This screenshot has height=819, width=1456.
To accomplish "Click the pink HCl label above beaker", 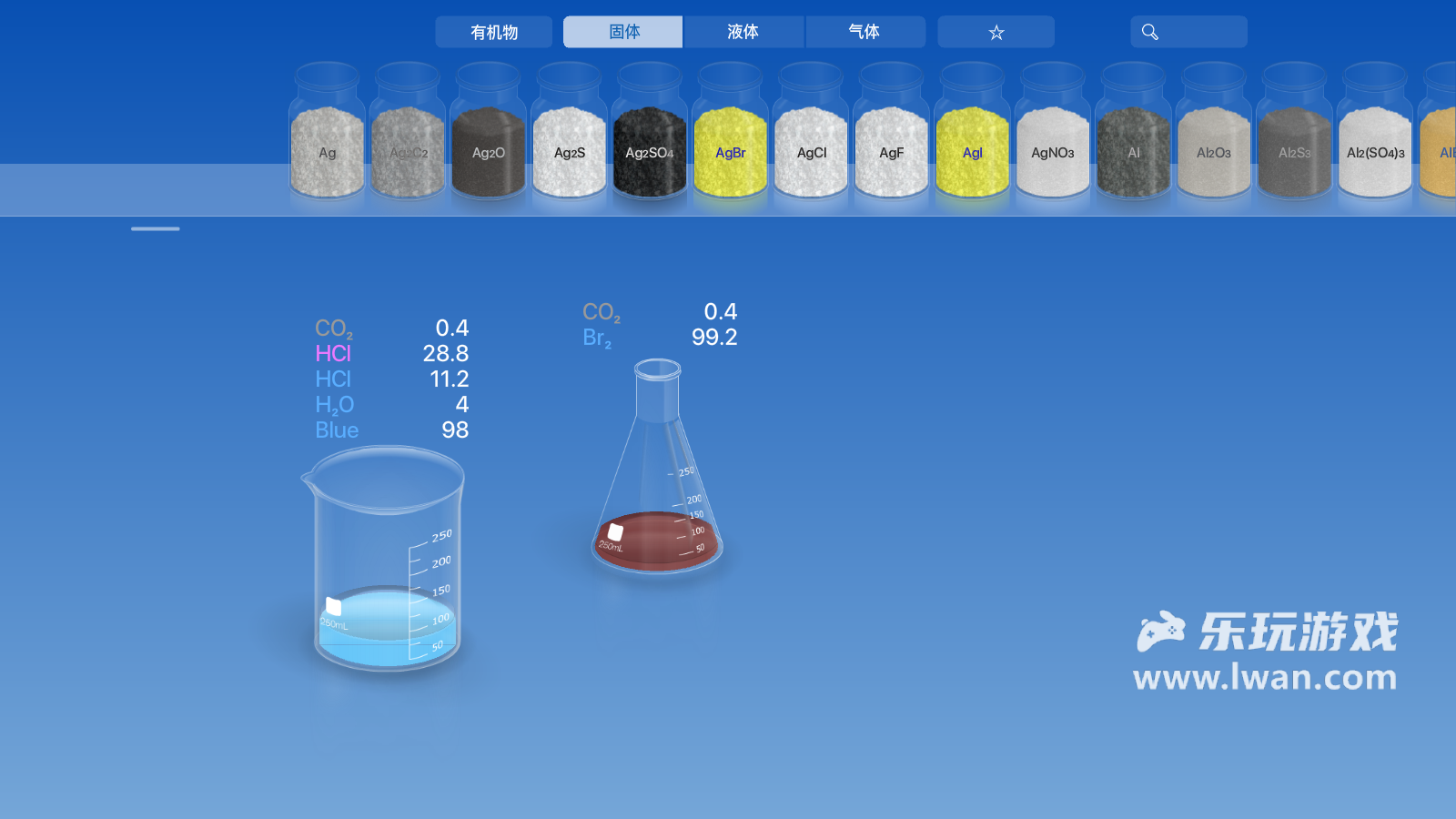I will (333, 353).
